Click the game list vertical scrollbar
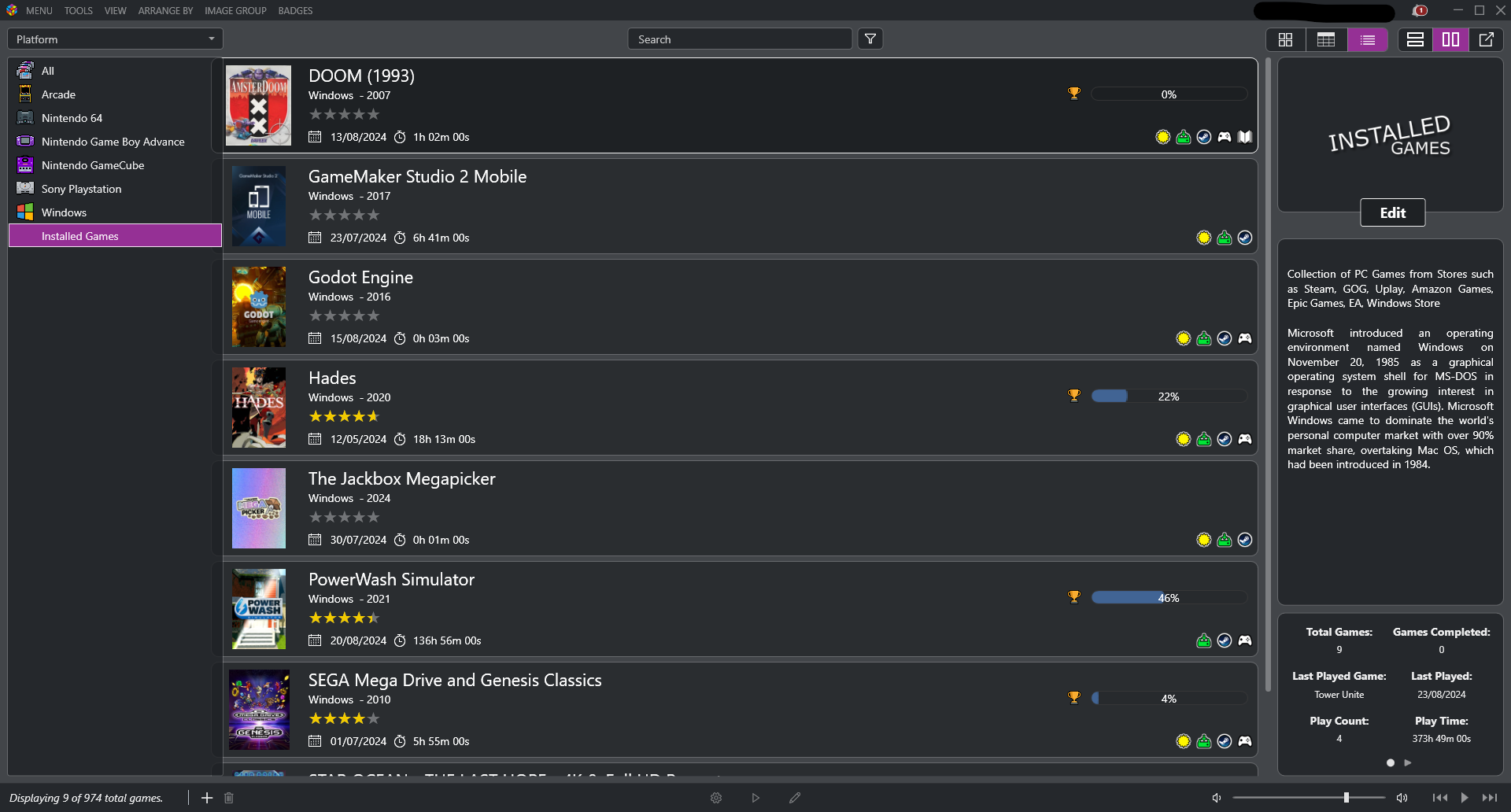 pyautogui.click(x=1268, y=375)
